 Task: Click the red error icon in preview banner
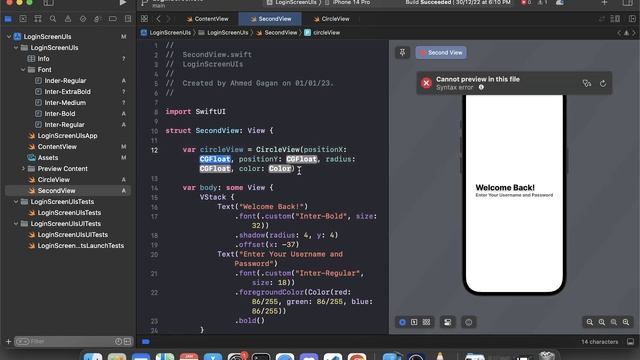coord(427,83)
